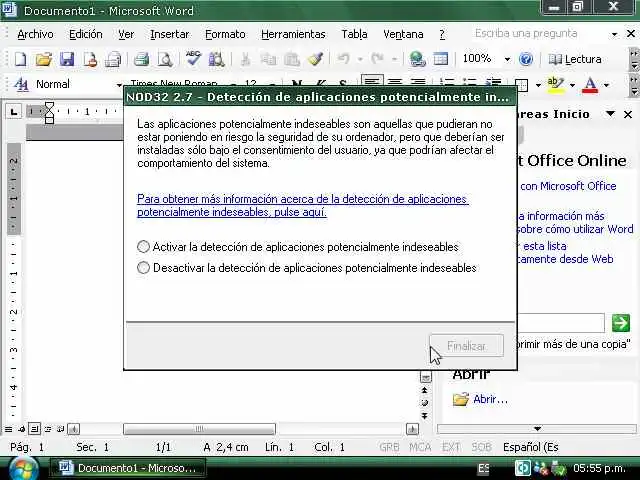The width and height of the screenshot is (640, 480).
Task: Select Desactivar la detección radio button
Action: [143, 268]
